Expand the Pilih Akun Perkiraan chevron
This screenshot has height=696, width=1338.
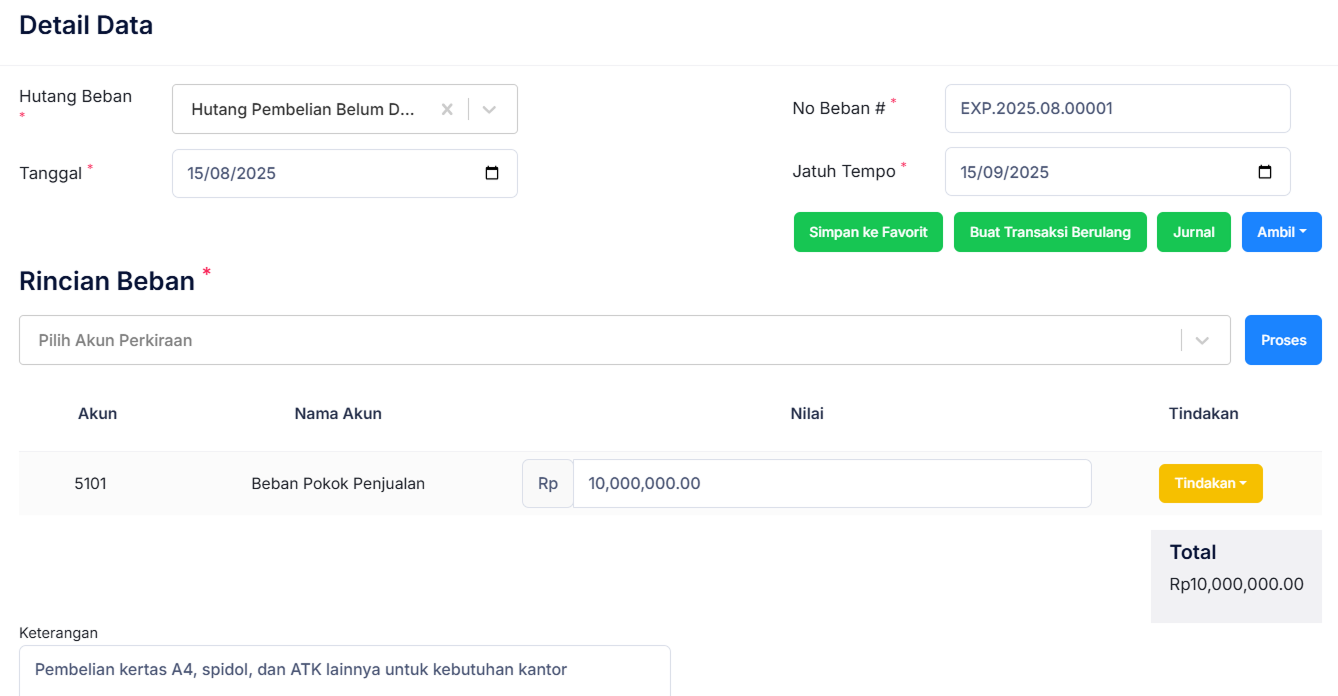click(1202, 341)
